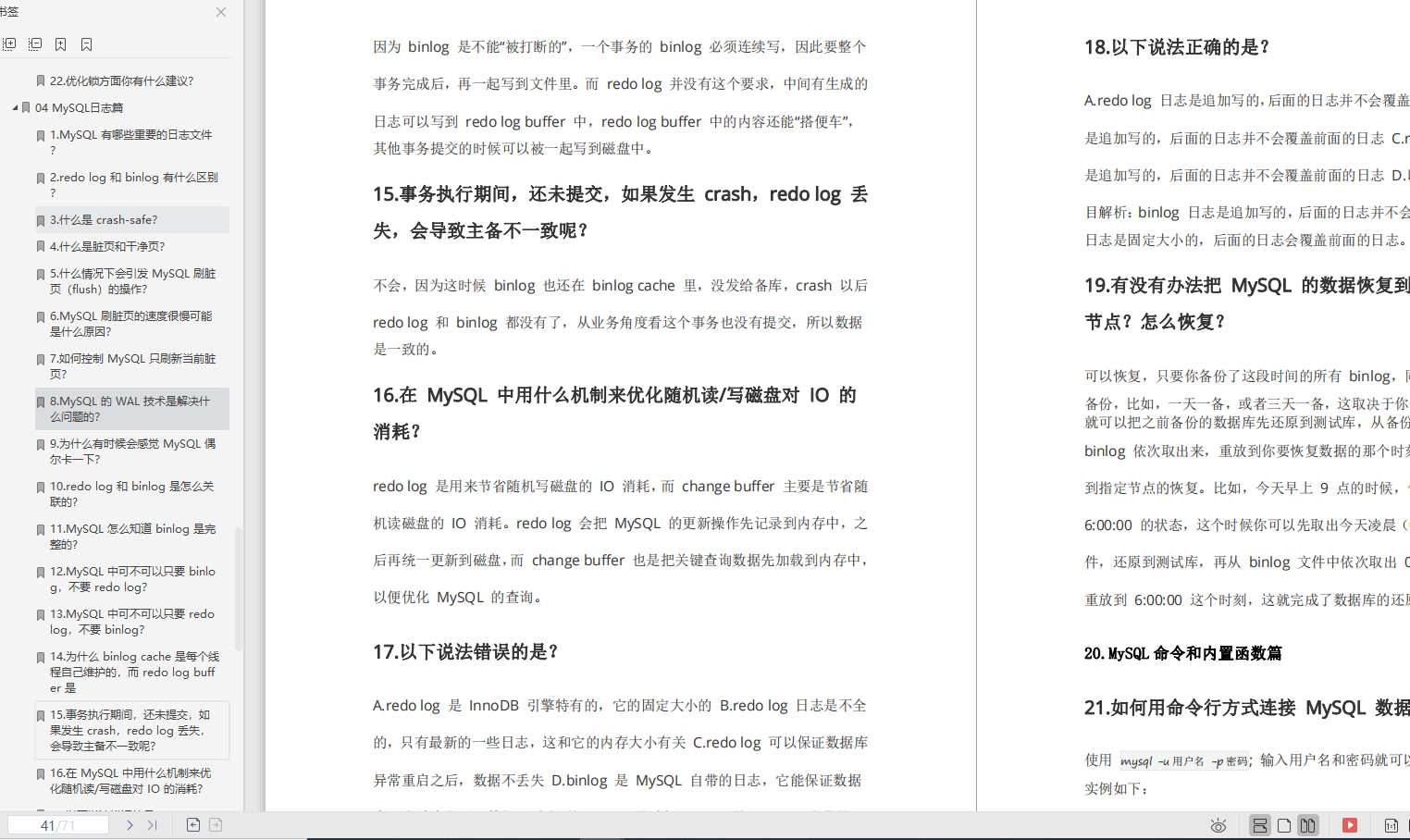Select bookmark 7.如何控制 MySQL 只刷新当前脏页
This screenshot has width=1410, height=840.
[x=133, y=366]
